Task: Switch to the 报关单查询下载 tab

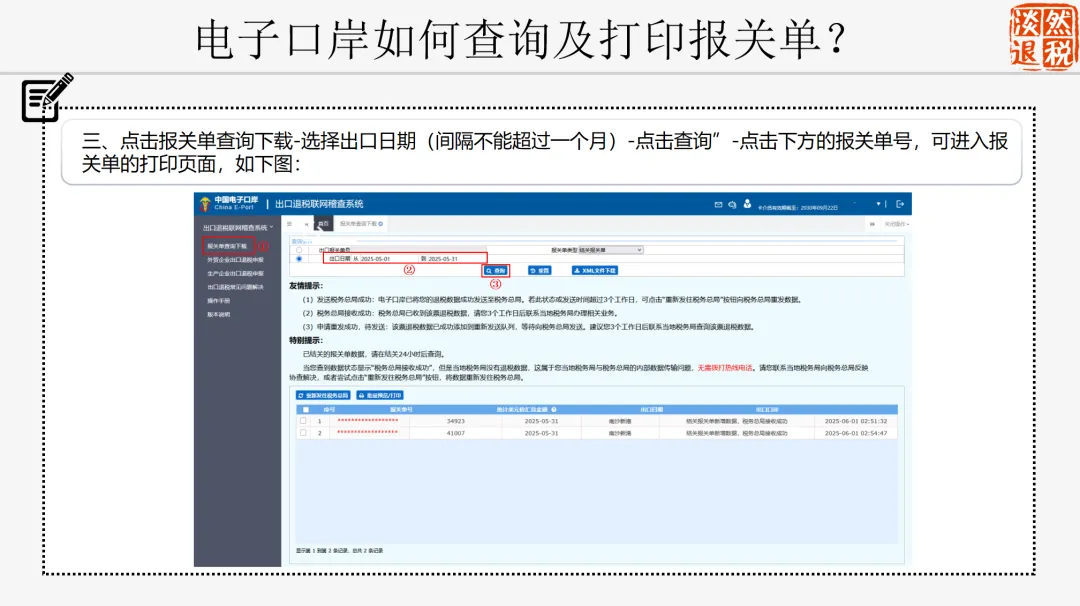Action: pyautogui.click(x=358, y=224)
